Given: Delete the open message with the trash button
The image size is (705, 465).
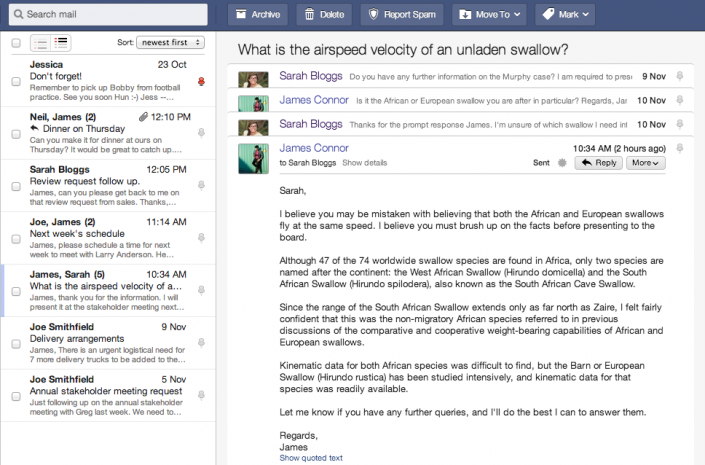Looking at the screenshot, I should click(323, 15).
